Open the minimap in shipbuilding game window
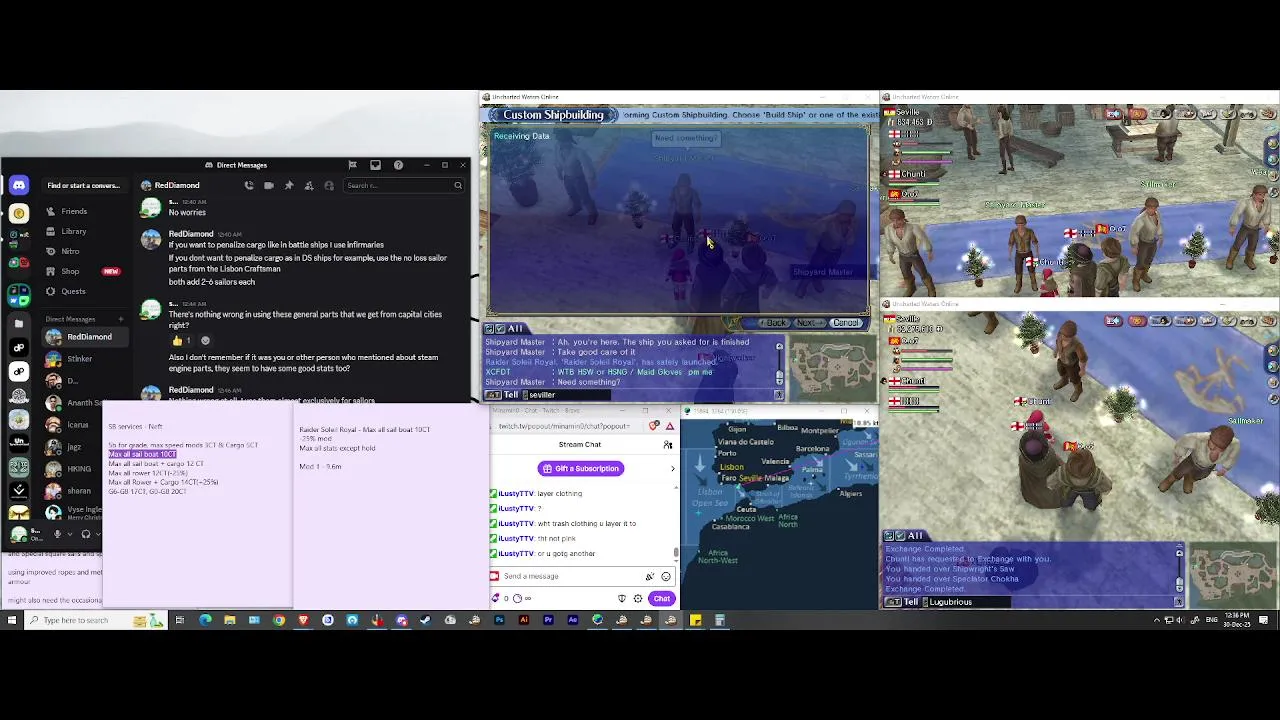This screenshot has width=1280, height=720. pyautogui.click(x=833, y=367)
